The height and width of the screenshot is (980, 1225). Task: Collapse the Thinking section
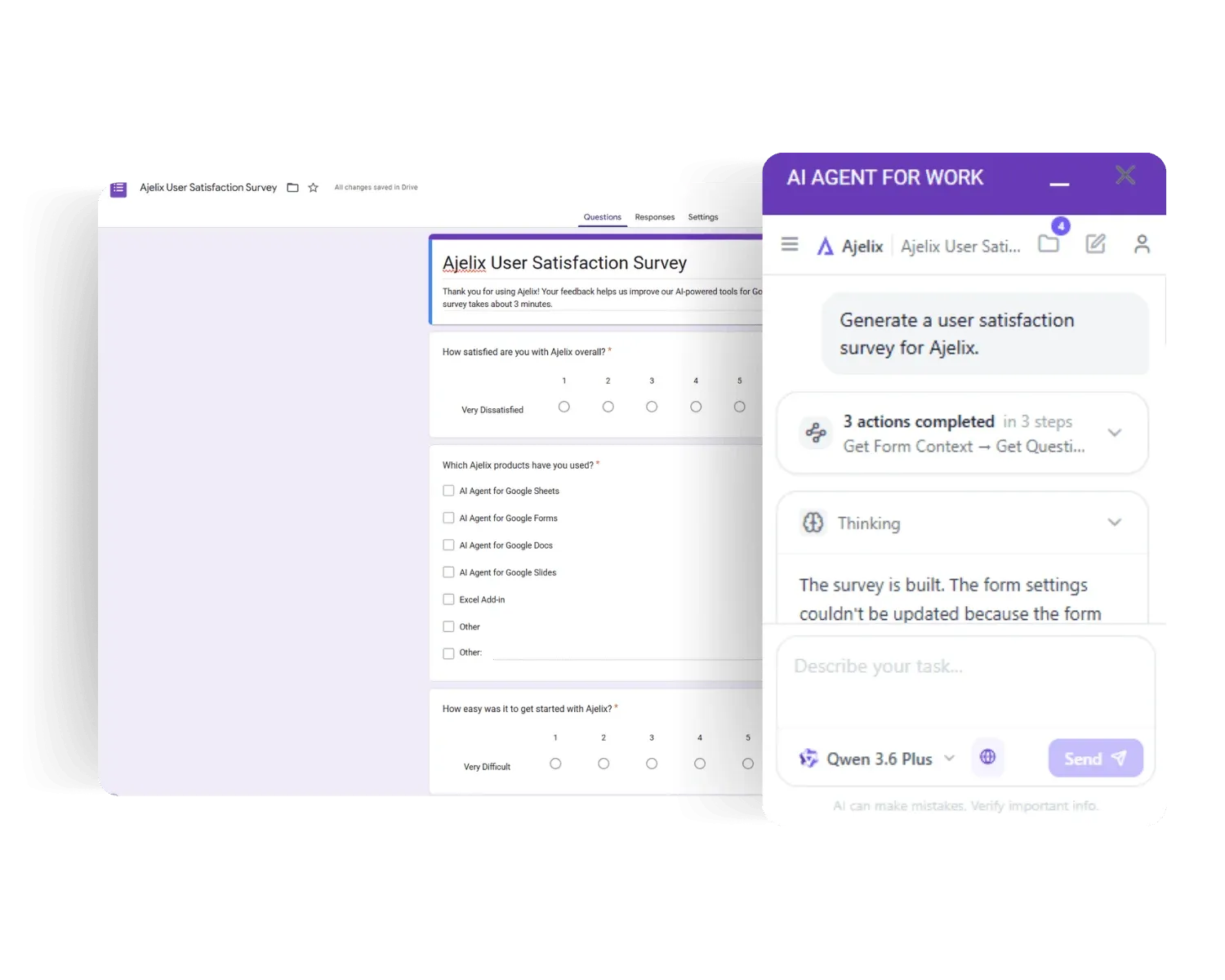click(1114, 522)
